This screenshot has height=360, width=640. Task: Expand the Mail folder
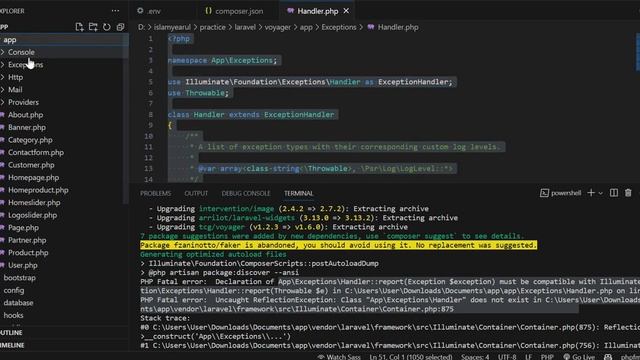15,89
